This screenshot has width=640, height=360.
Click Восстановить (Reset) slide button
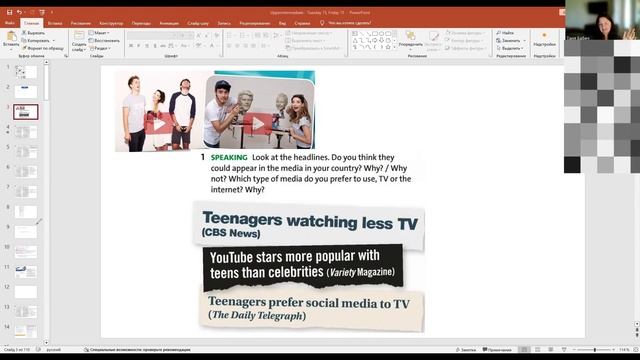(104, 40)
